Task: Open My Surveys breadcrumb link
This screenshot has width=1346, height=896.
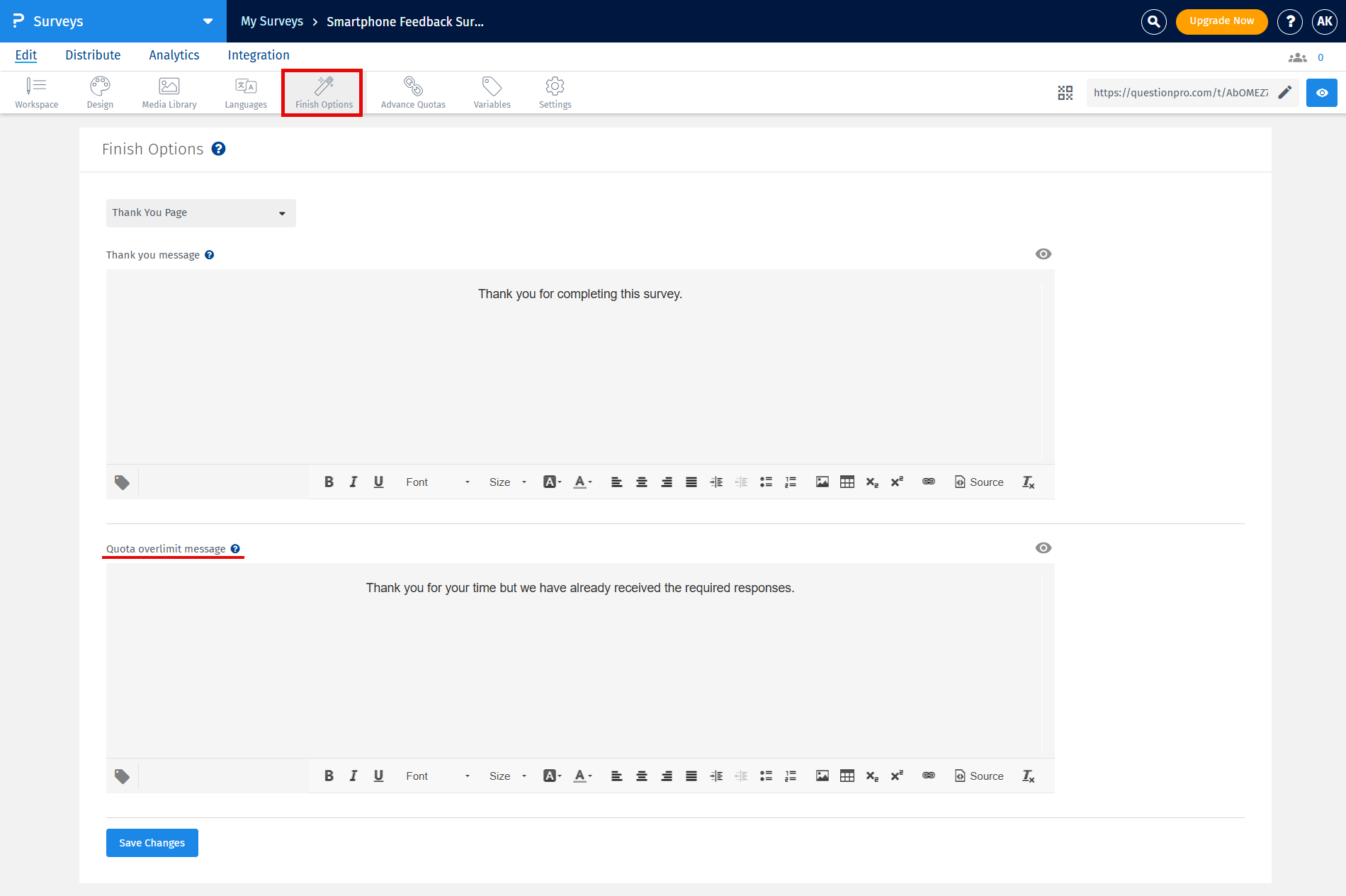Action: pyautogui.click(x=271, y=21)
